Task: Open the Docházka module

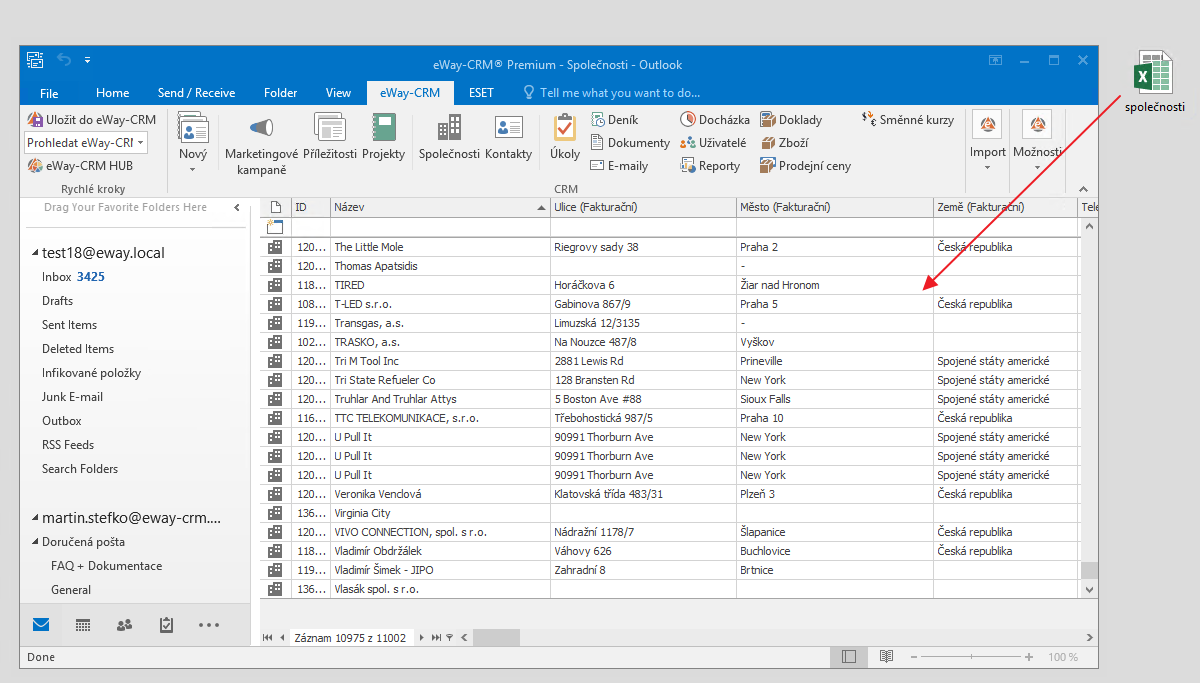Action: (x=715, y=120)
